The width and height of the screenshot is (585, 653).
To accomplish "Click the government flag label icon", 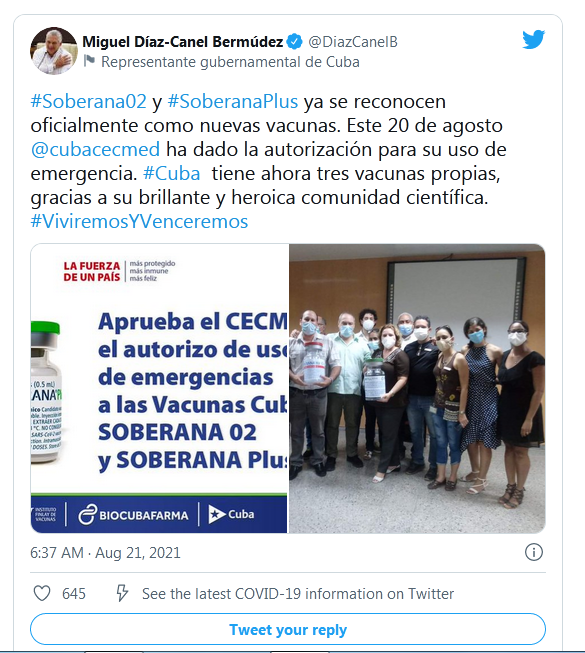I will click(x=89, y=61).
